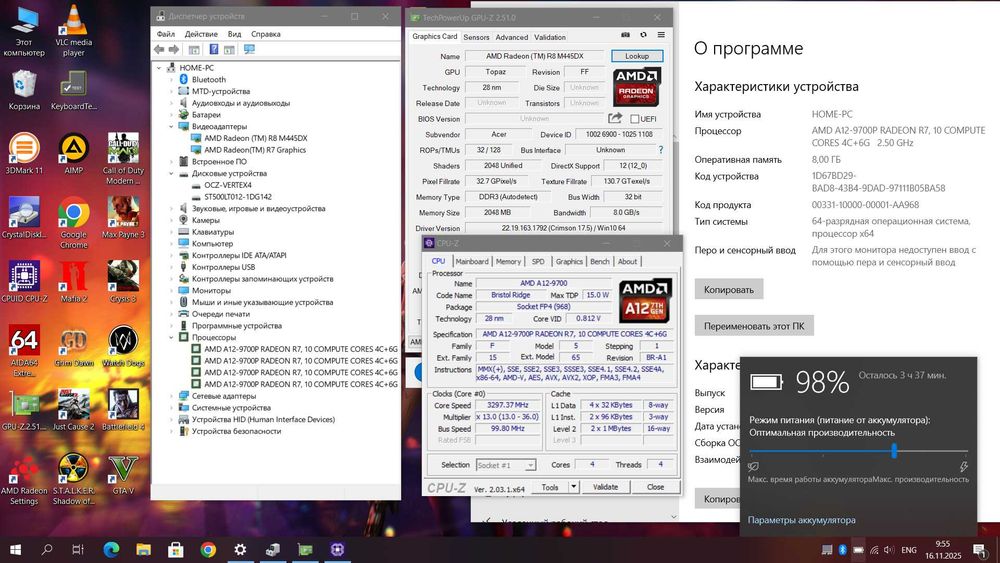
Task: Click GPU-Z BIOS export share icon
Action: click(x=615, y=118)
